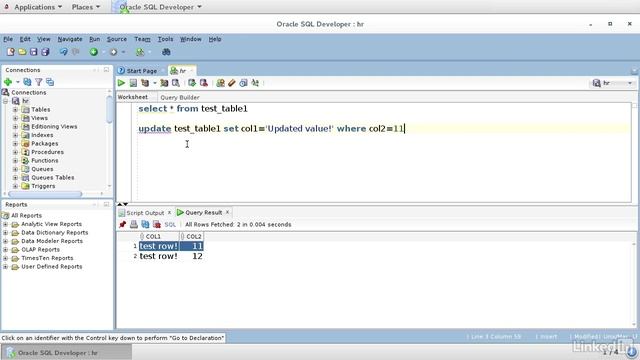Click Oracle SQL Developer : hr taskbar button

pyautogui.click(x=67, y=353)
